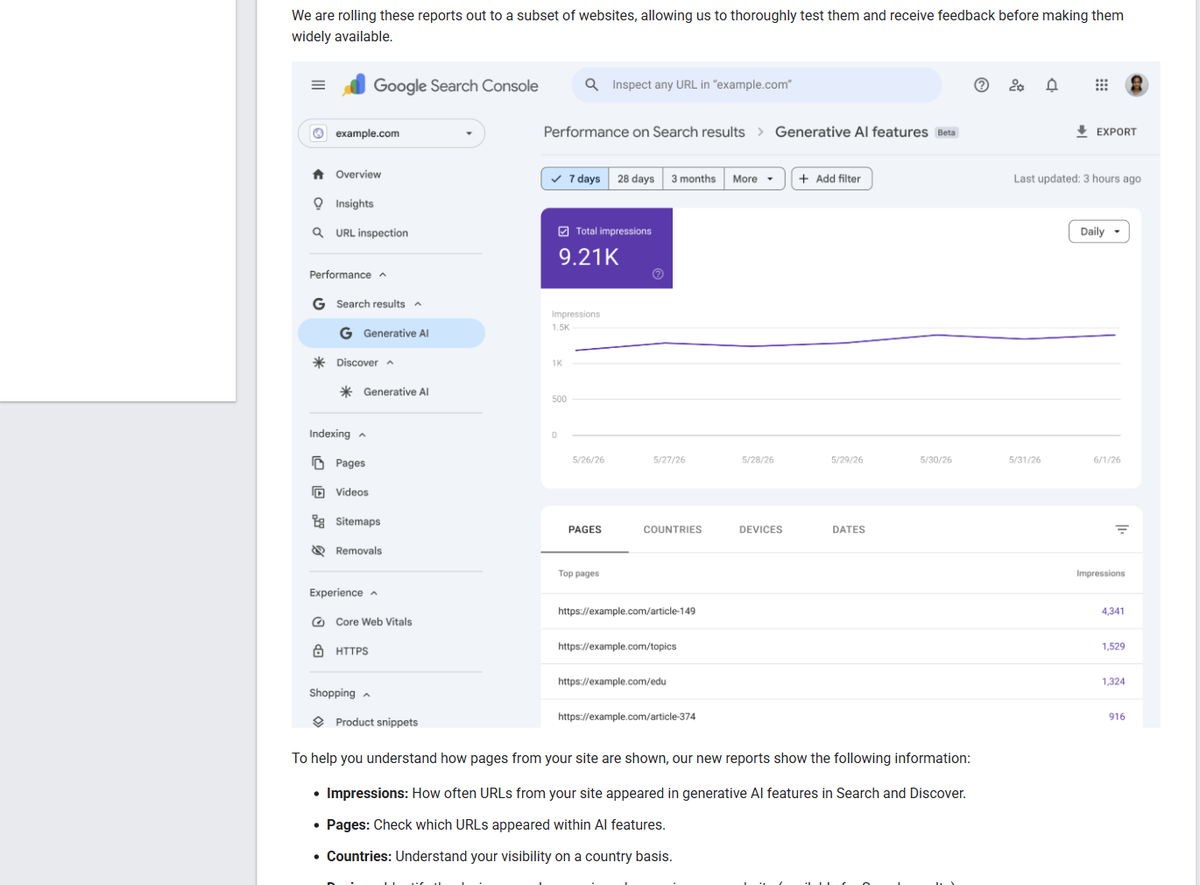Open the account profile avatar
Viewport: 1200px width, 885px height.
[x=1137, y=86]
